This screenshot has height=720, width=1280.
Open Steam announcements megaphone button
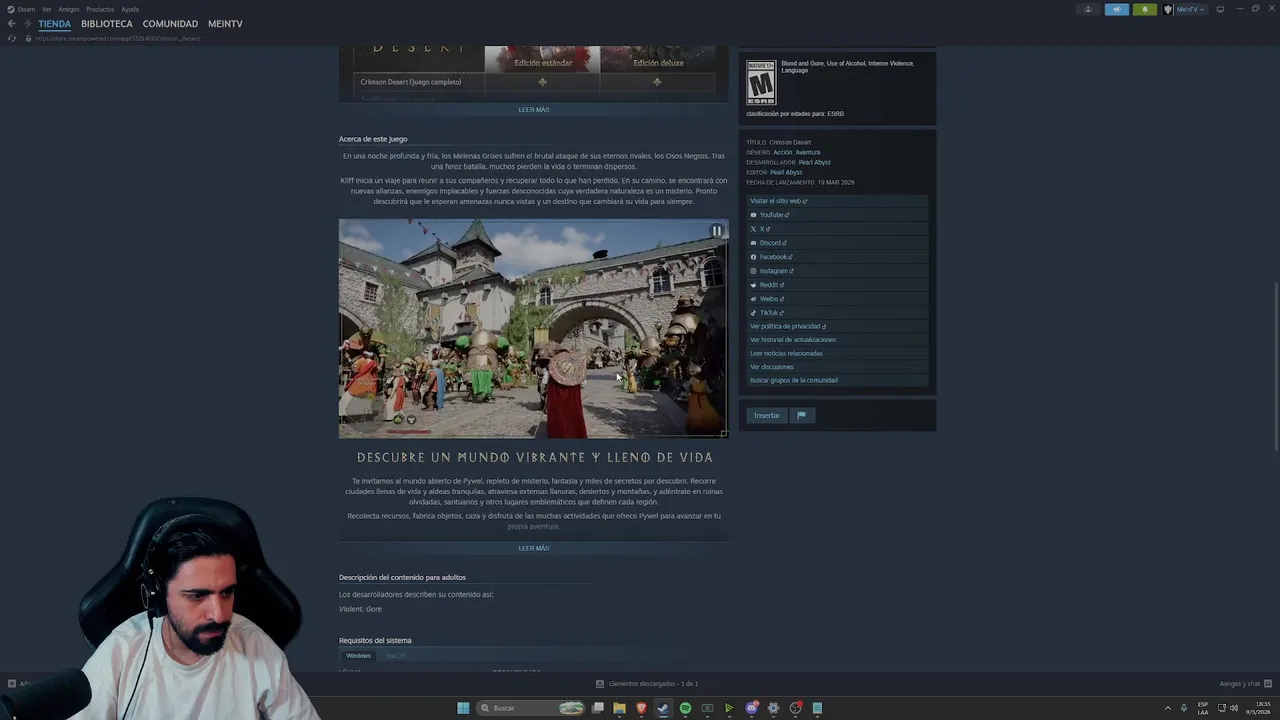click(1116, 9)
